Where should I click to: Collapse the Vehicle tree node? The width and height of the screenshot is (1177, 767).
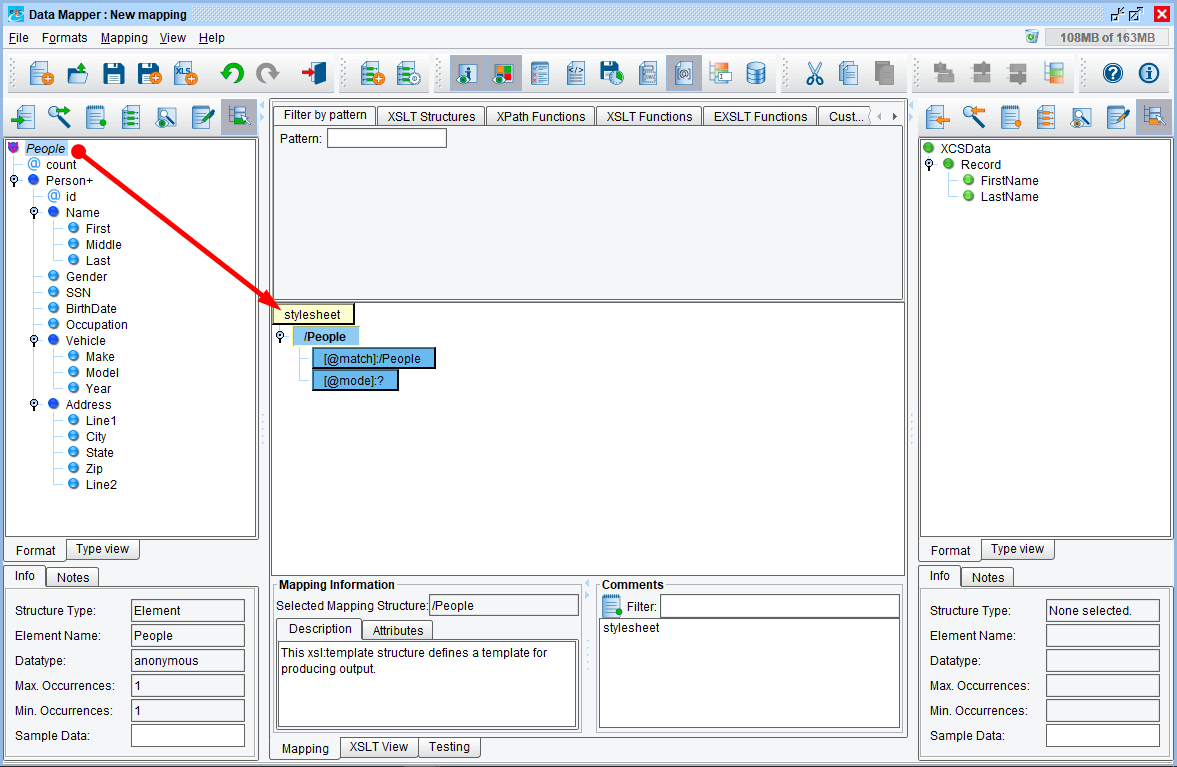coord(35,341)
